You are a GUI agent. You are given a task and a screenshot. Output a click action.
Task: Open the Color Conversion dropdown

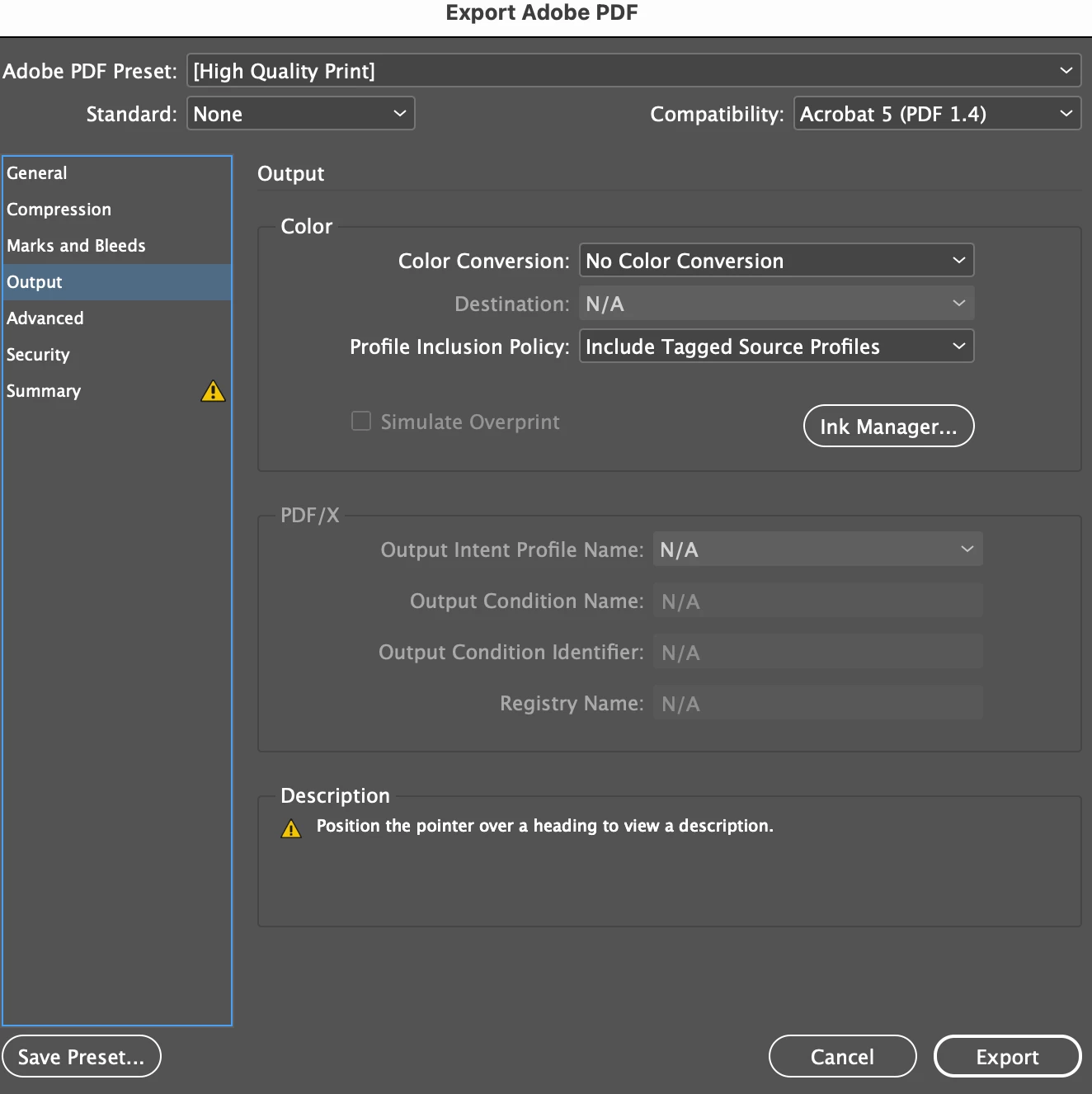(777, 261)
